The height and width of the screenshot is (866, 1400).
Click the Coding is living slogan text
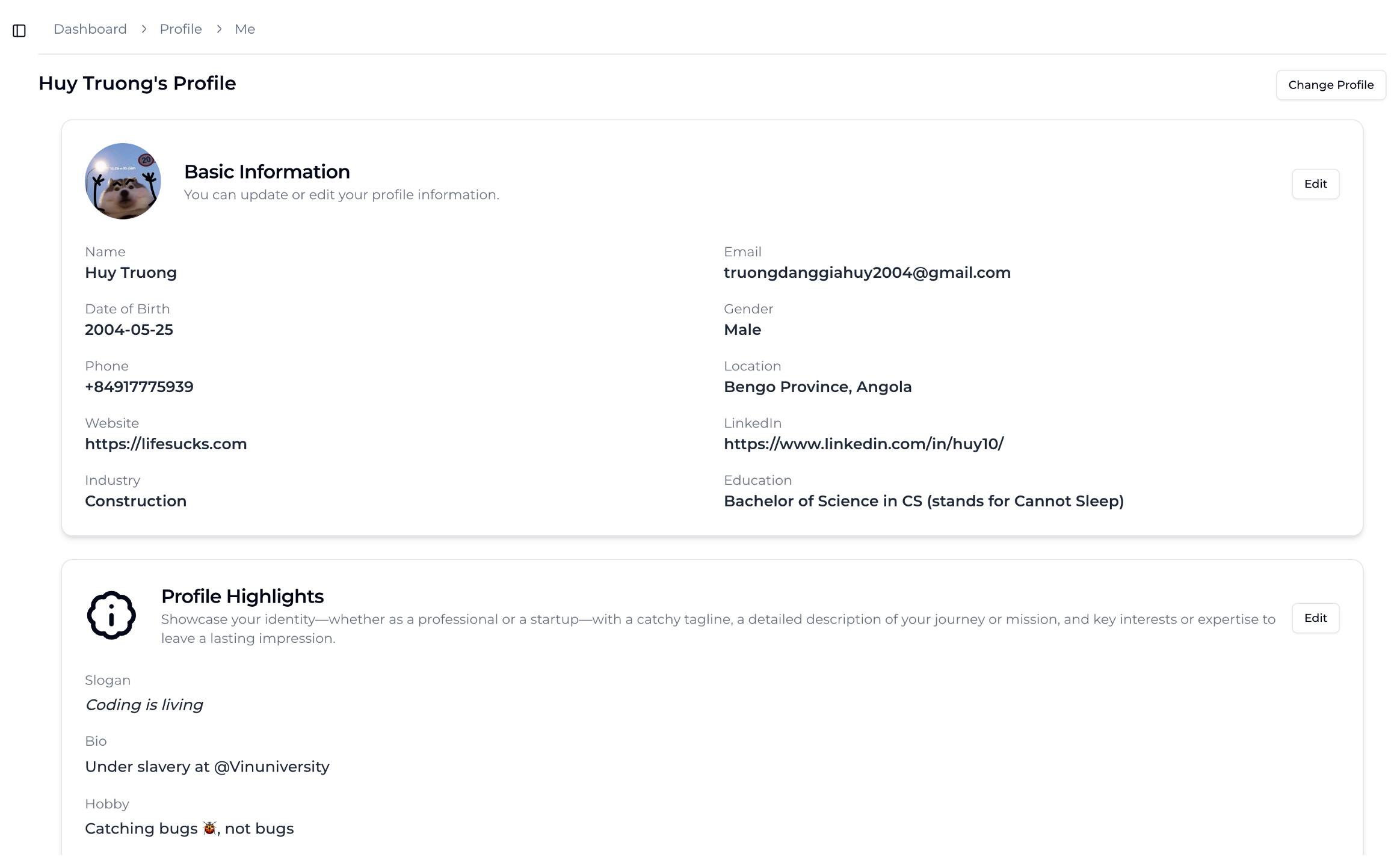click(x=144, y=705)
